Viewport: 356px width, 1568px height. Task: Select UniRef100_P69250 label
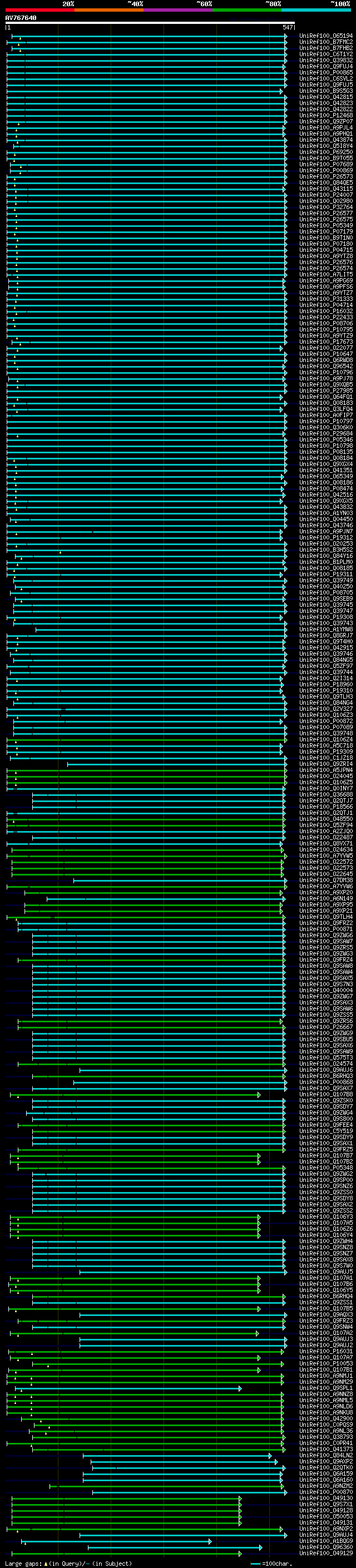tap(326, 152)
